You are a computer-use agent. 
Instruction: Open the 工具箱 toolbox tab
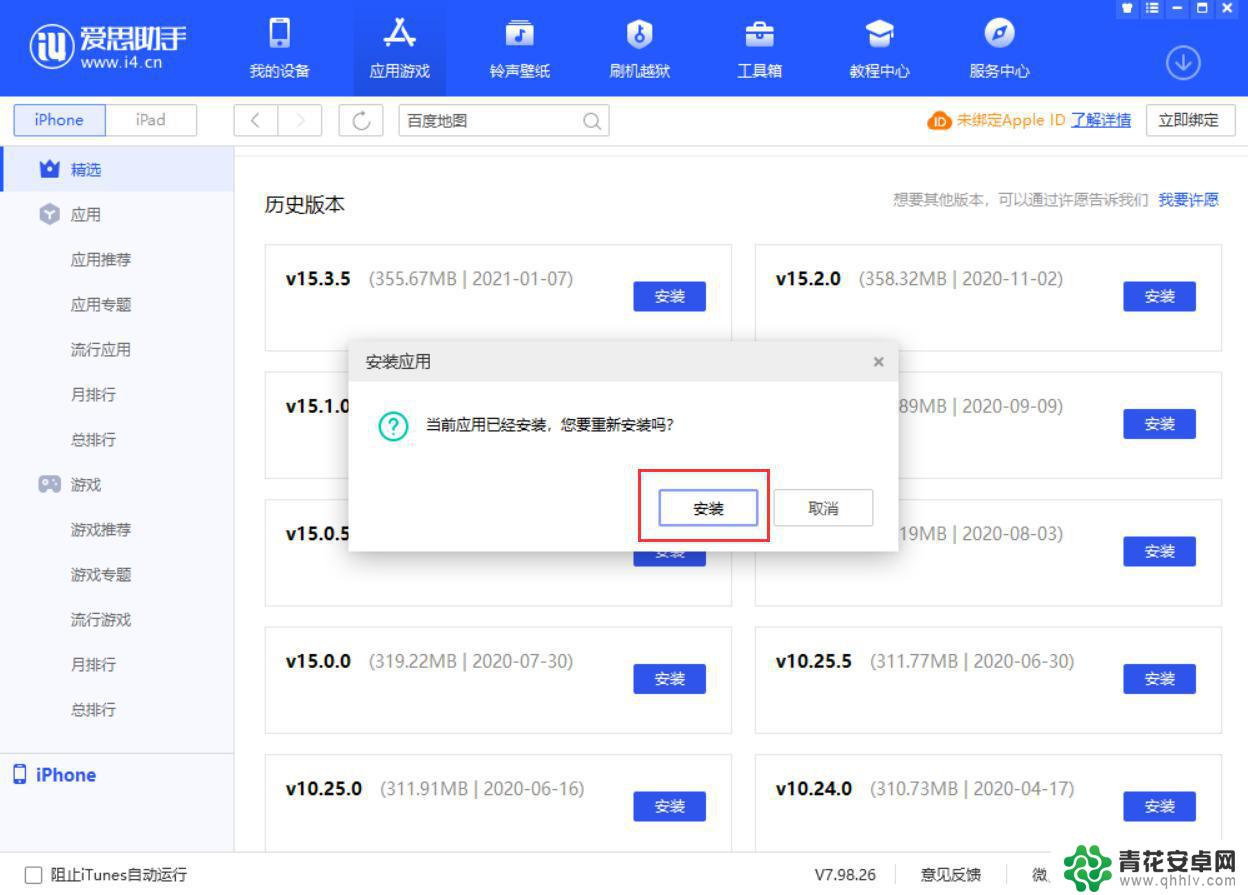click(x=759, y=48)
